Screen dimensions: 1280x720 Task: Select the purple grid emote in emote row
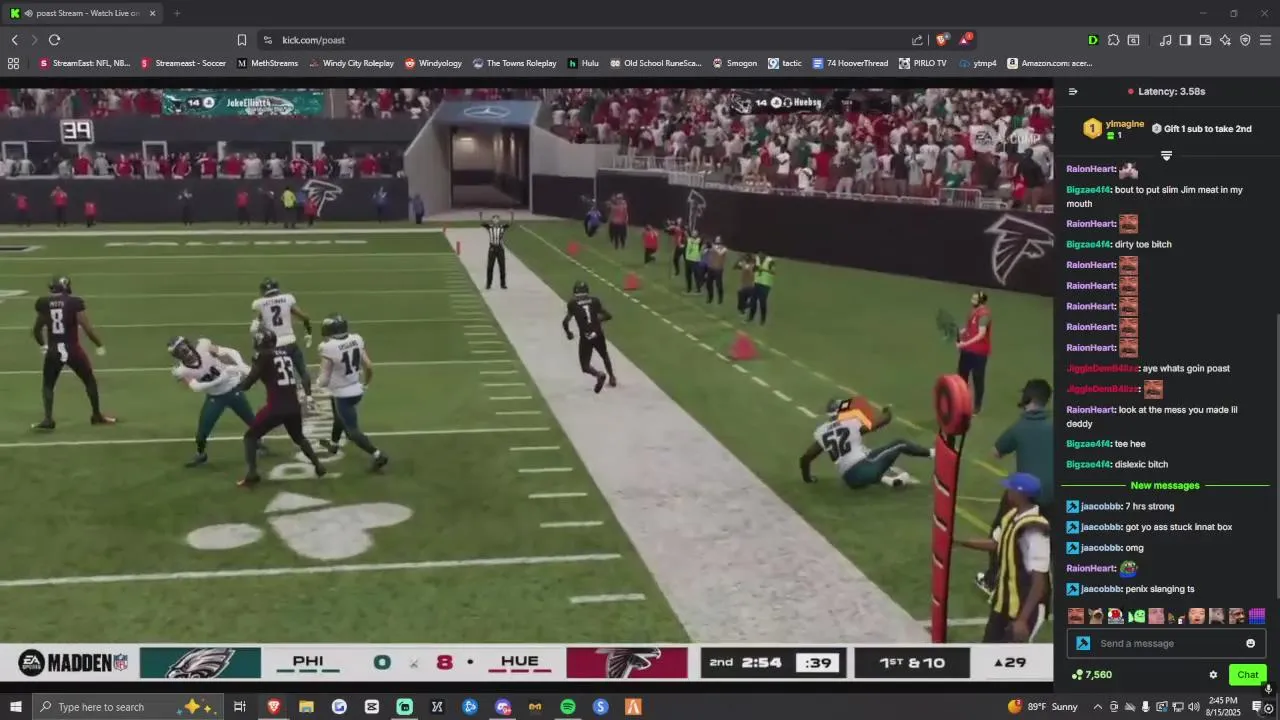1257,616
